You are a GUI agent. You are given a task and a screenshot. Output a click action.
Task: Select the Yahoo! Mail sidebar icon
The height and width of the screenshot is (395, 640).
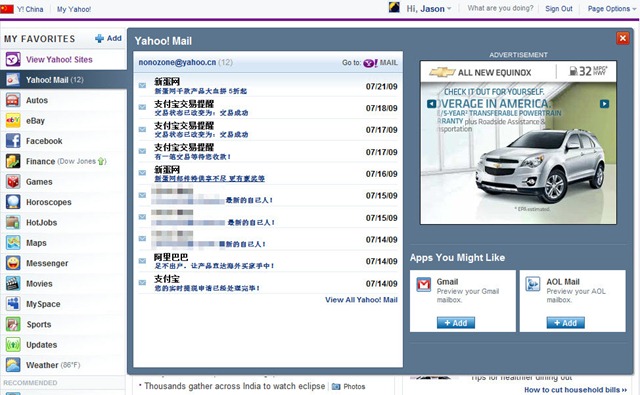pyautogui.click(x=13, y=80)
